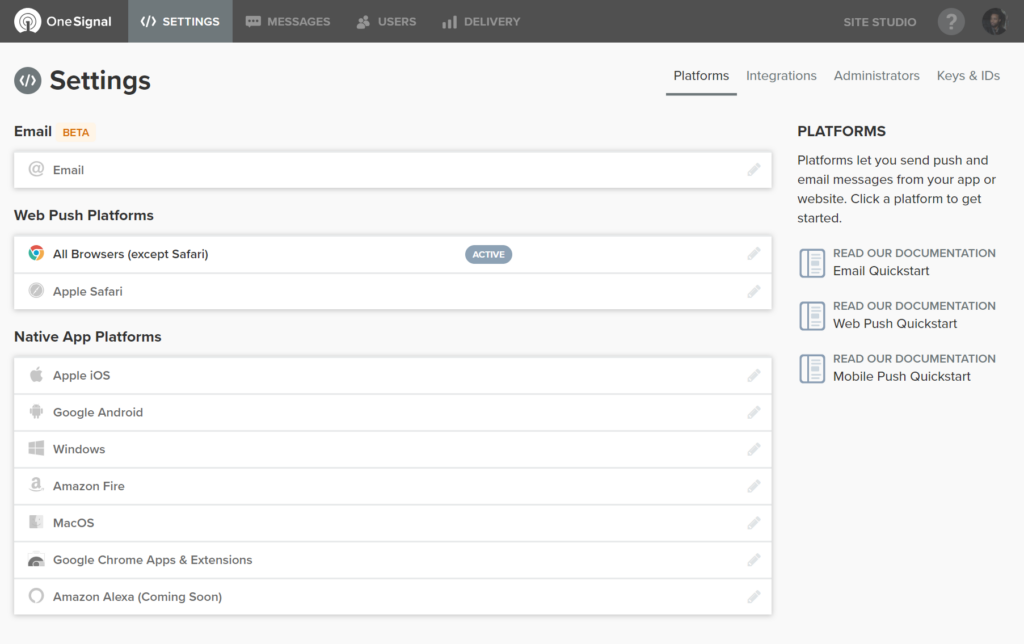Navigate to the Delivery section

point(480,20)
